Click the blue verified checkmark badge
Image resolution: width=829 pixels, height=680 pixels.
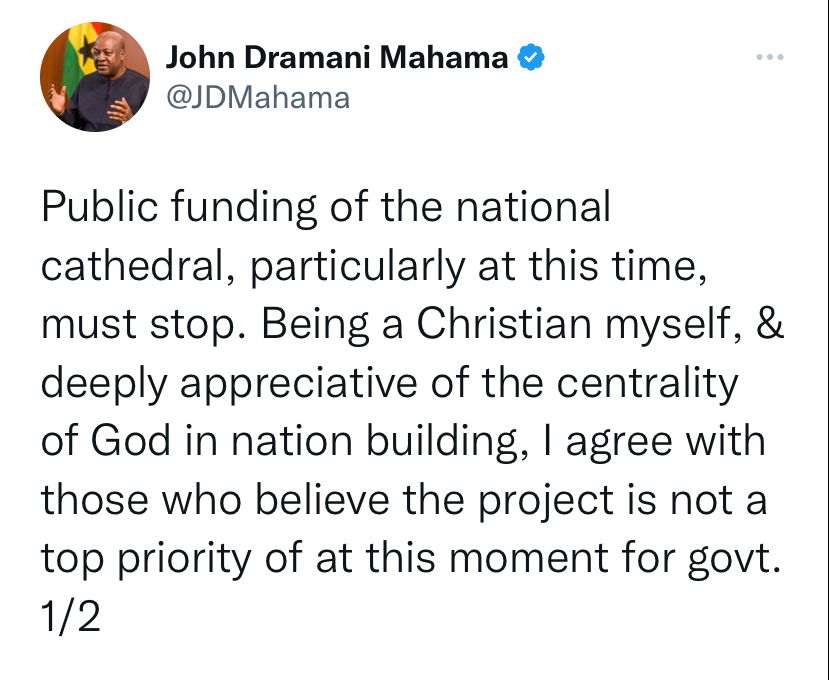(530, 57)
